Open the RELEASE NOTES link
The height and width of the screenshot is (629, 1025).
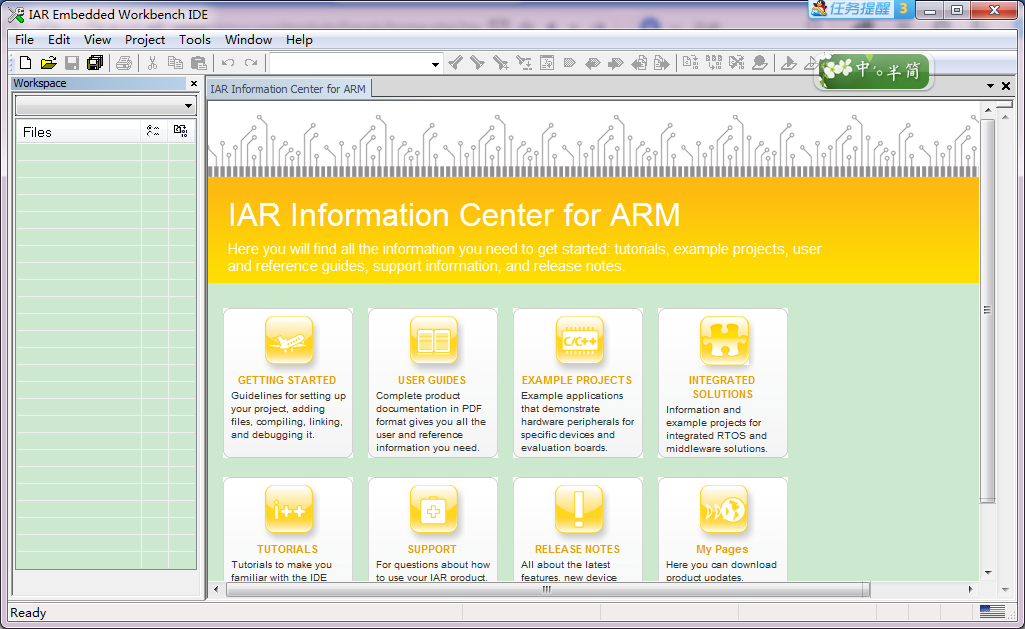point(577,549)
